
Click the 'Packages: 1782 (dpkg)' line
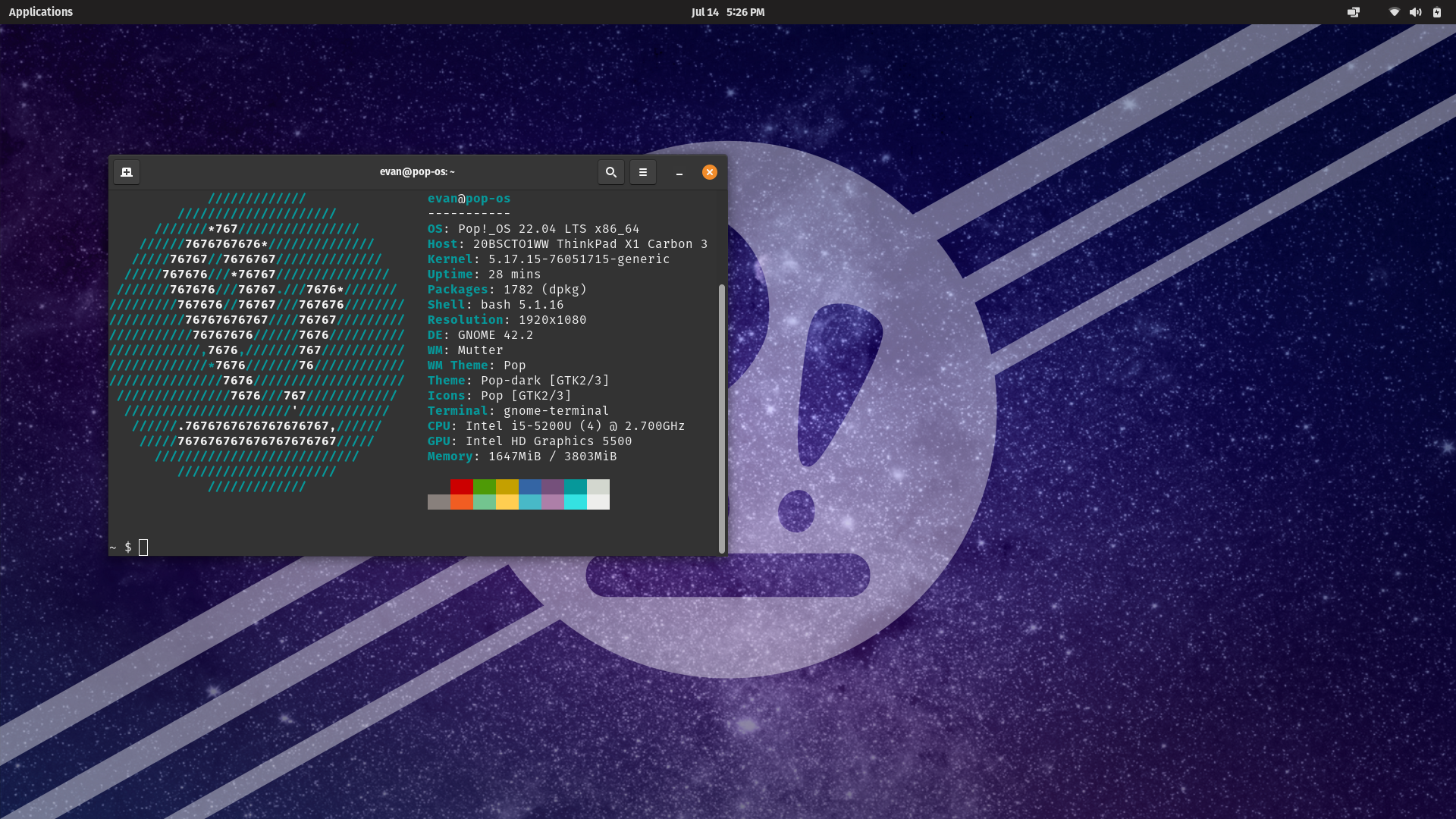point(507,290)
